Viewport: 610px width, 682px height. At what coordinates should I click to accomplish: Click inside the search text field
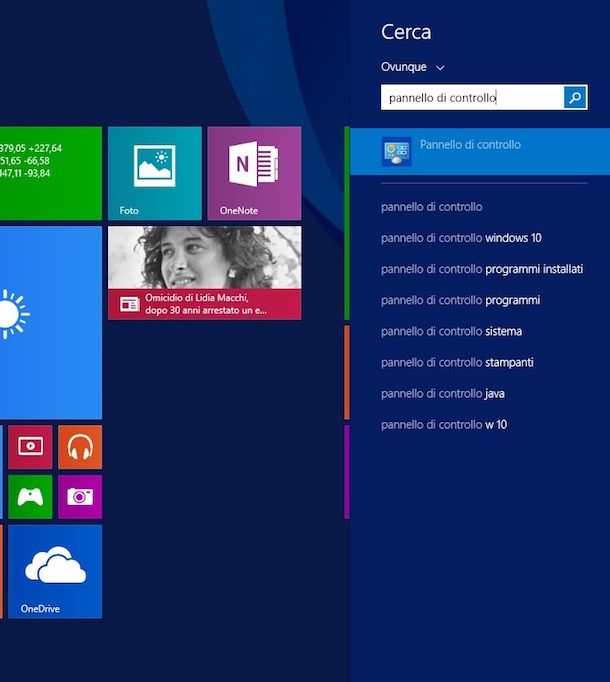pyautogui.click(x=470, y=97)
